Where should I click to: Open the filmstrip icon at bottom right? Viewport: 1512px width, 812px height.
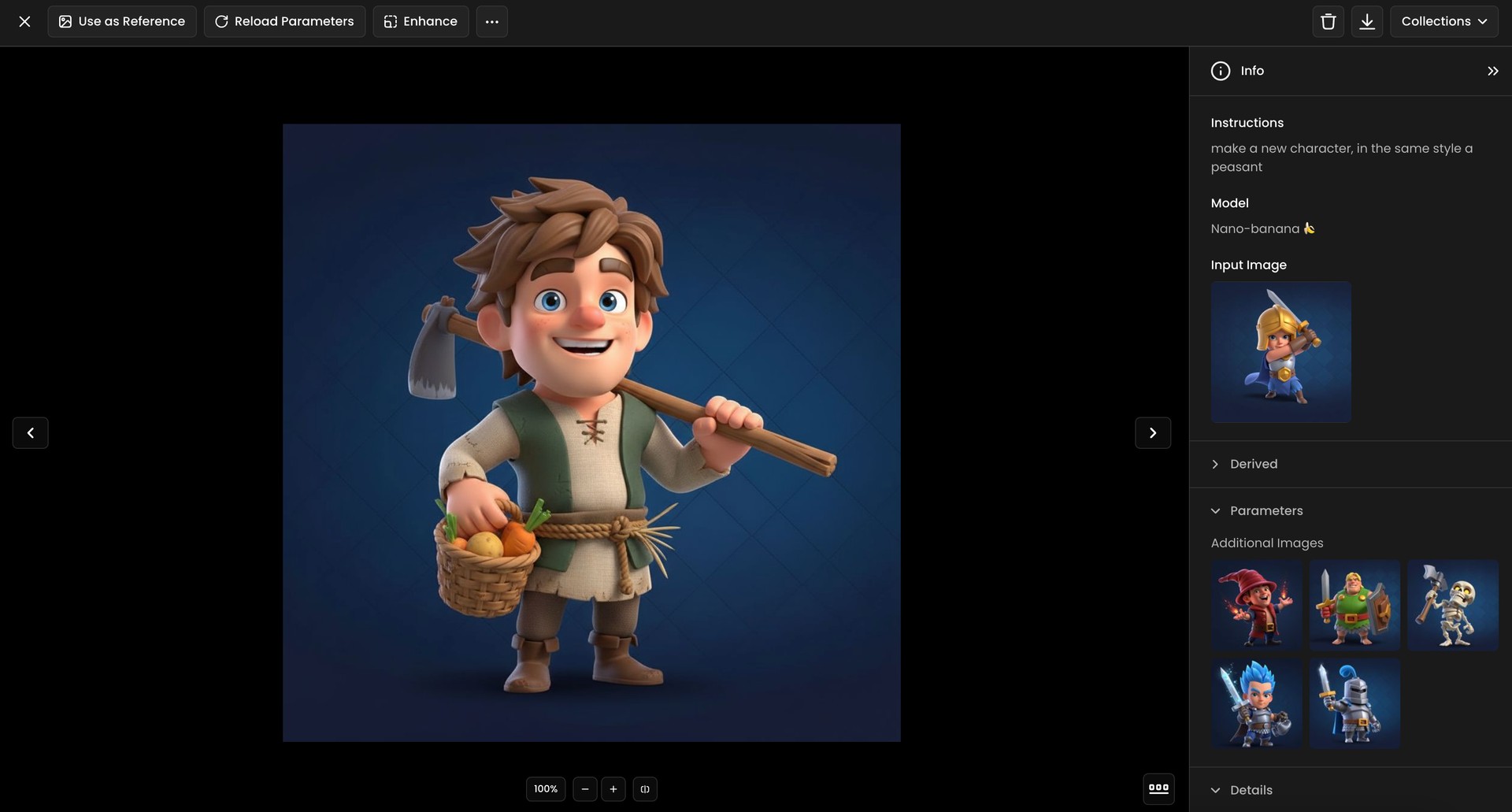click(x=1158, y=788)
